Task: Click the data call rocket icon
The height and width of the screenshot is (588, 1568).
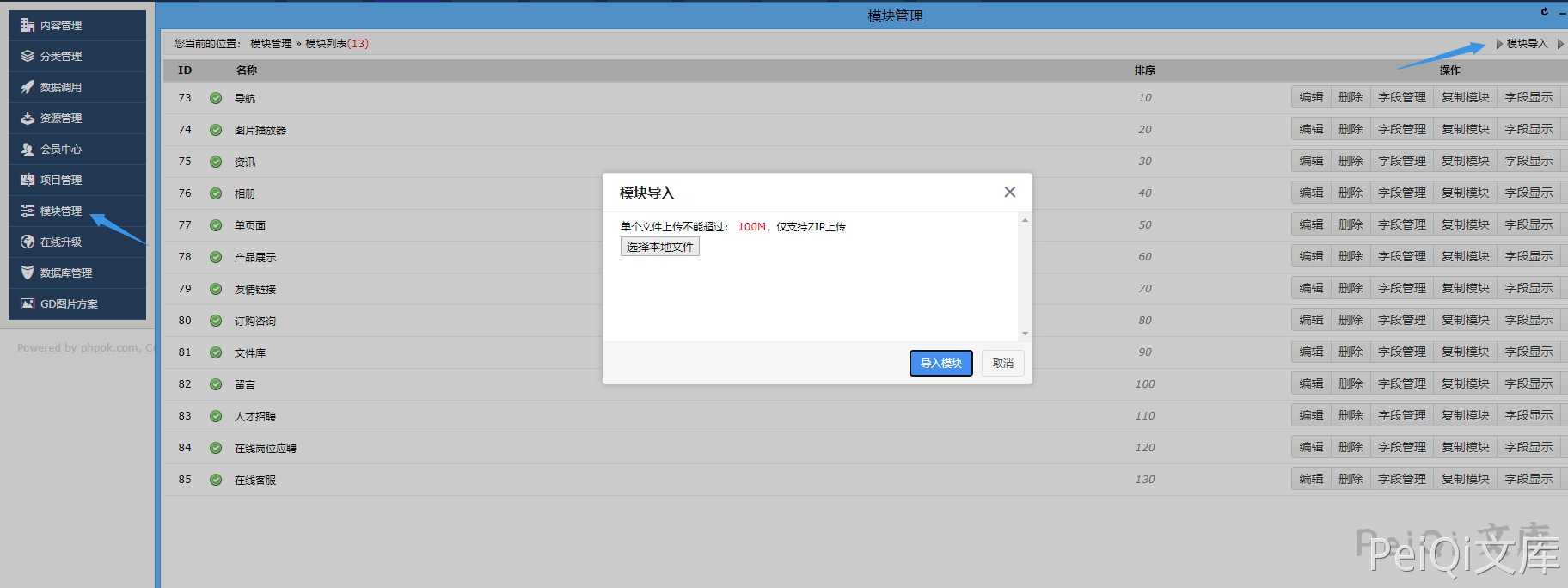Action: pyautogui.click(x=28, y=87)
